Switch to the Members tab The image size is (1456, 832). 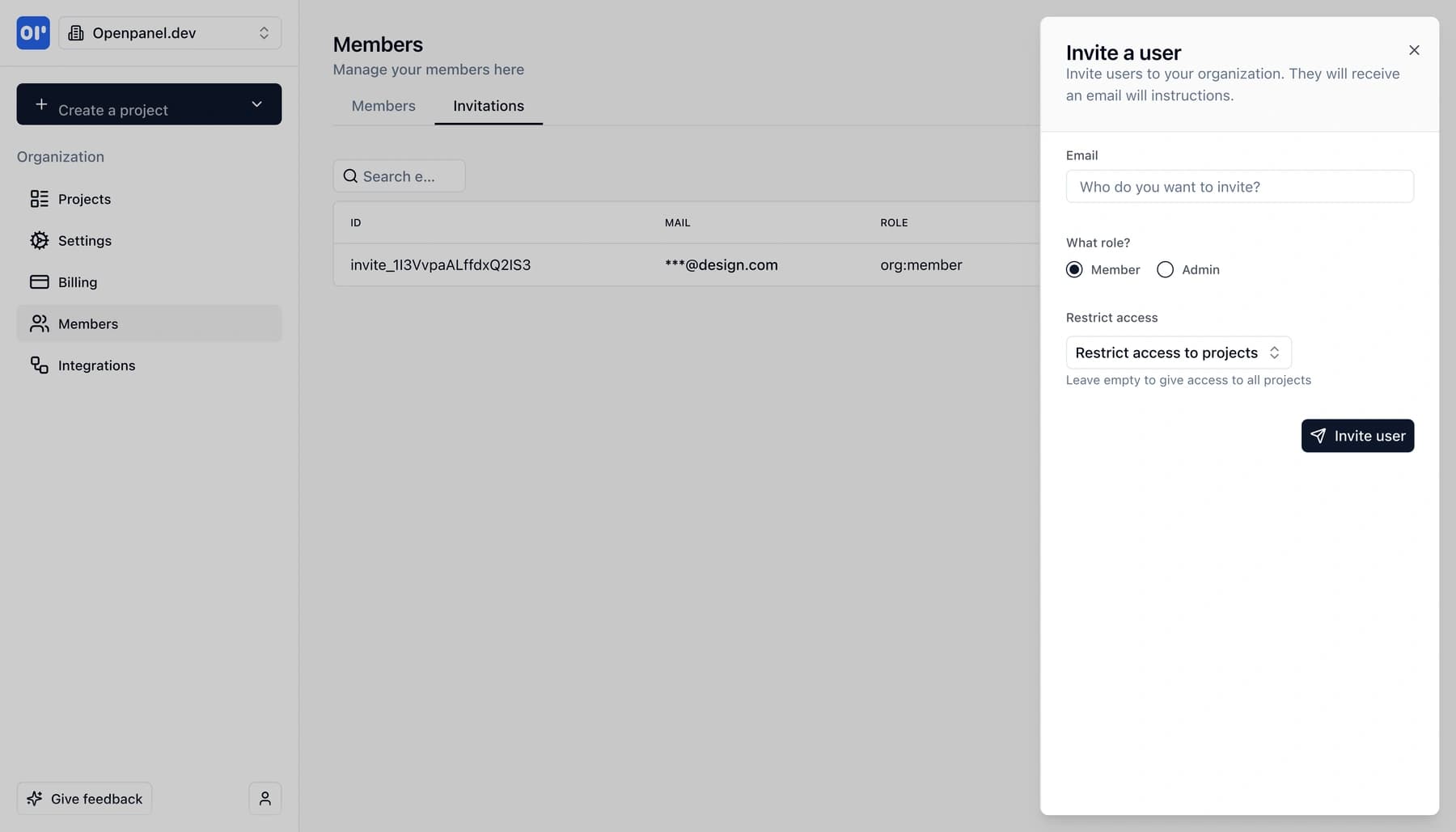tap(383, 105)
